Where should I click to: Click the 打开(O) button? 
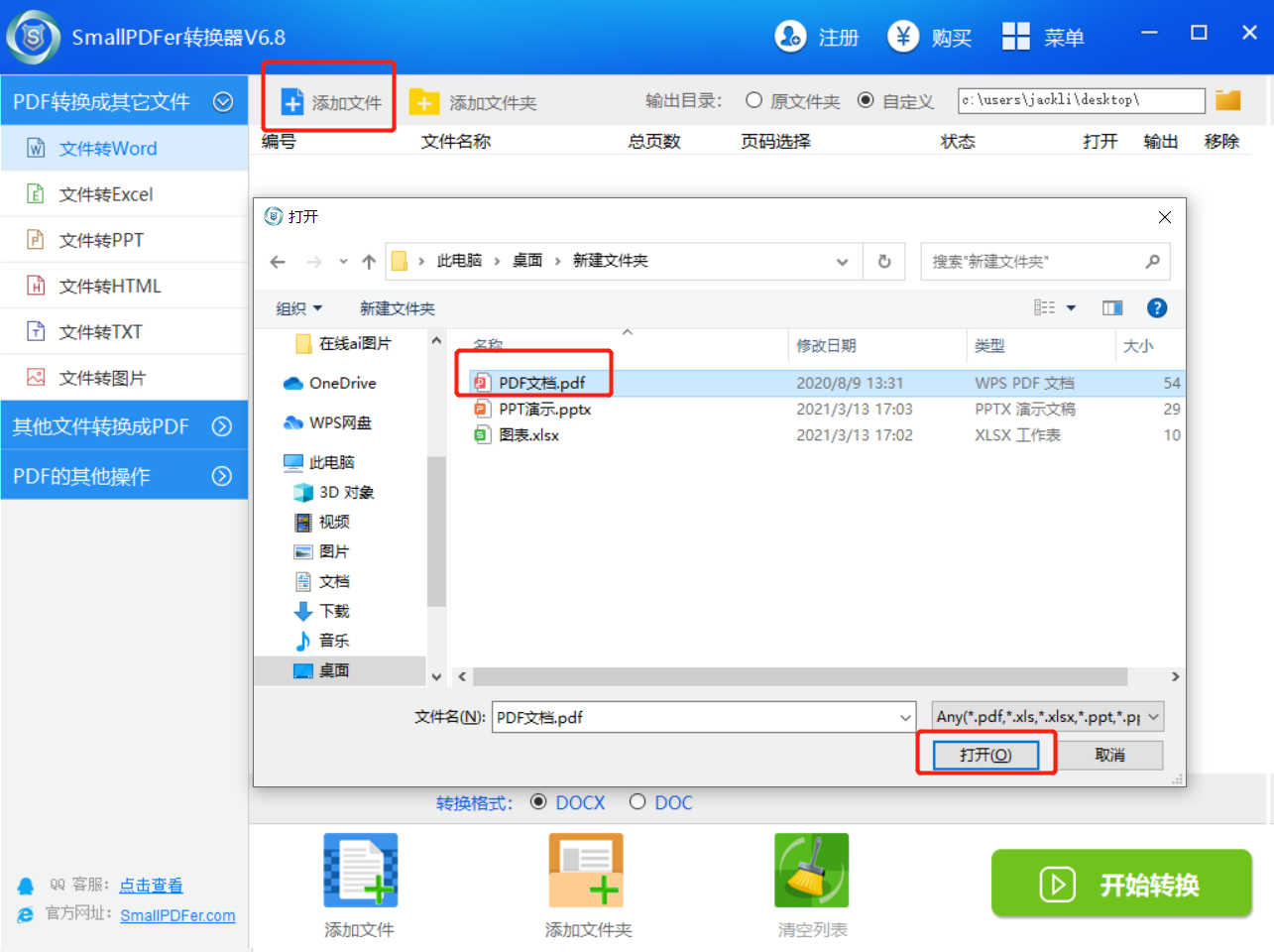(x=985, y=755)
